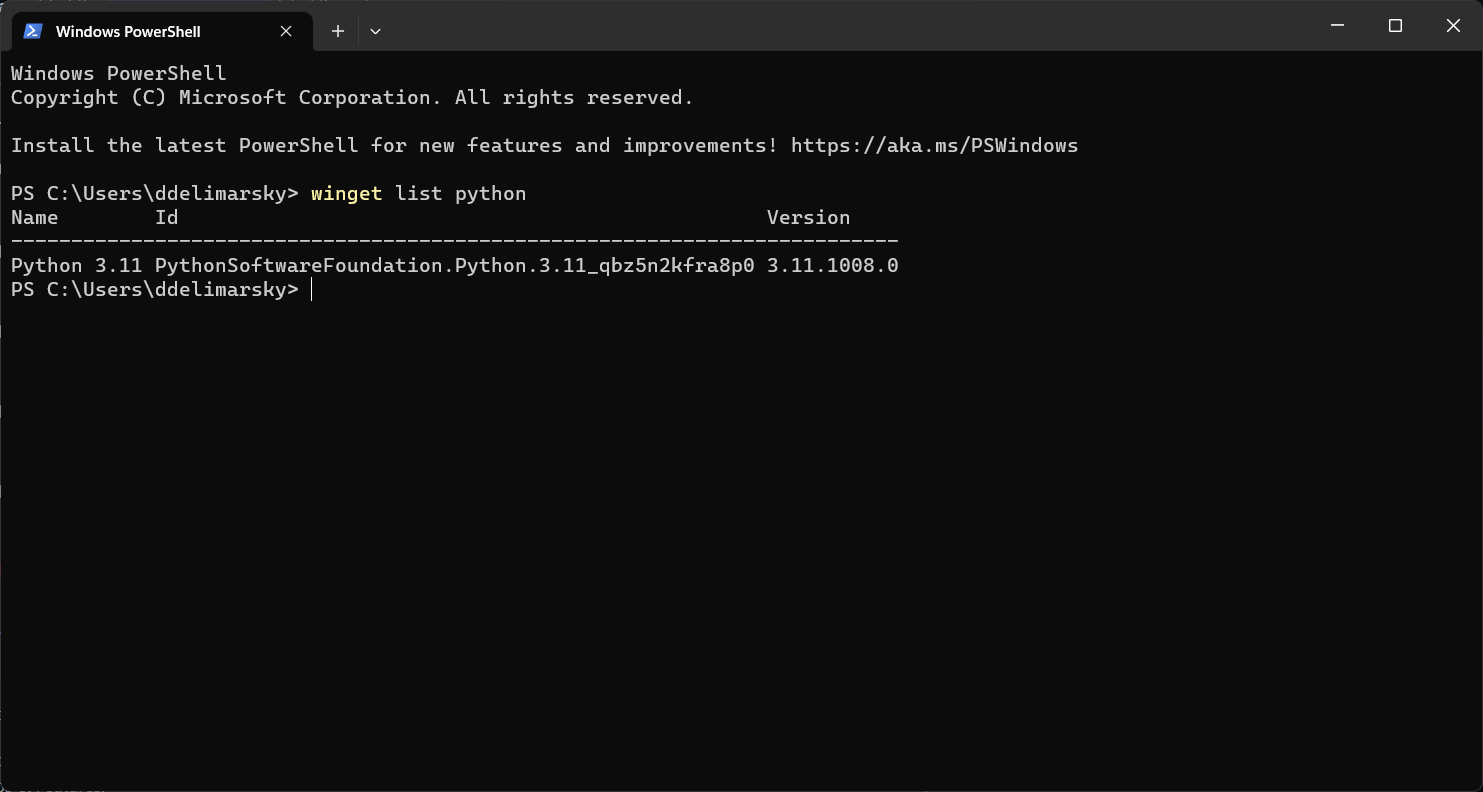Click the version number 3.11.1008.0
This screenshot has width=1483, height=792.
832,265
